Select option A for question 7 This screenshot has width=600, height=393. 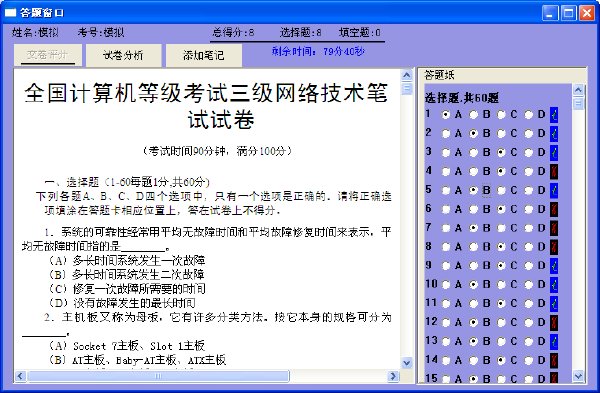click(446, 228)
